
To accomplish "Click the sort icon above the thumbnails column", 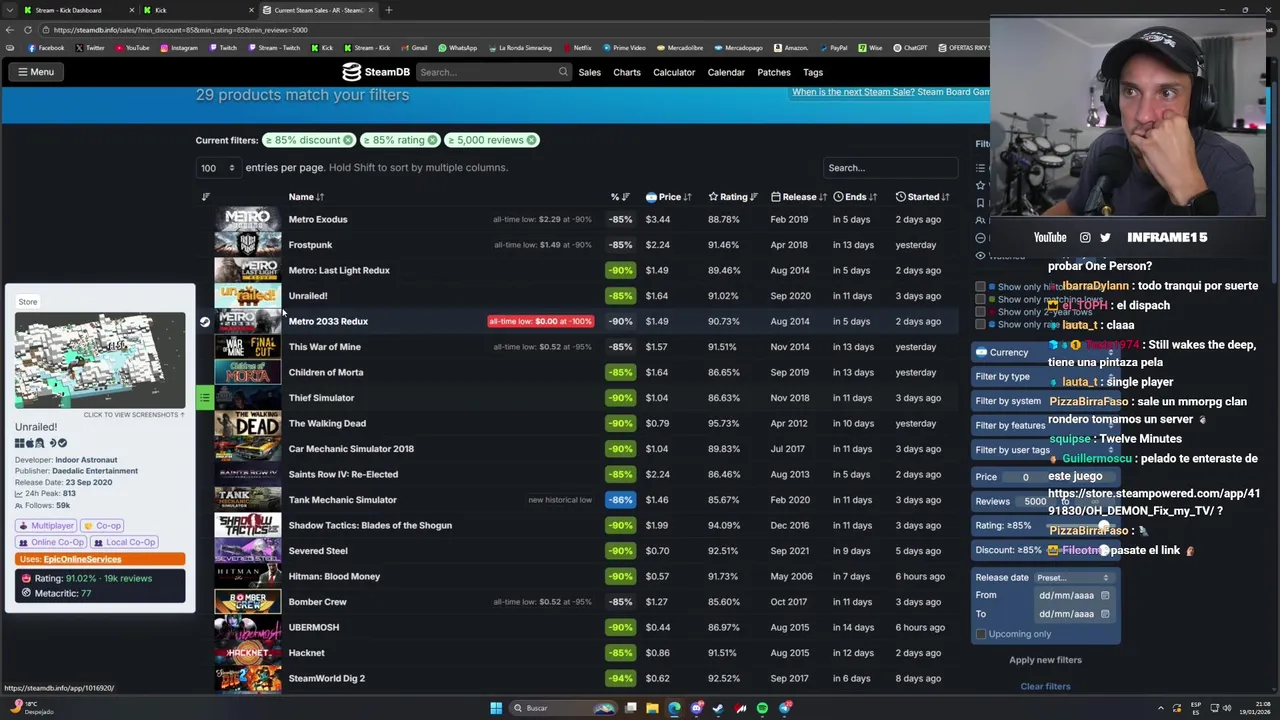I will tap(206, 197).
